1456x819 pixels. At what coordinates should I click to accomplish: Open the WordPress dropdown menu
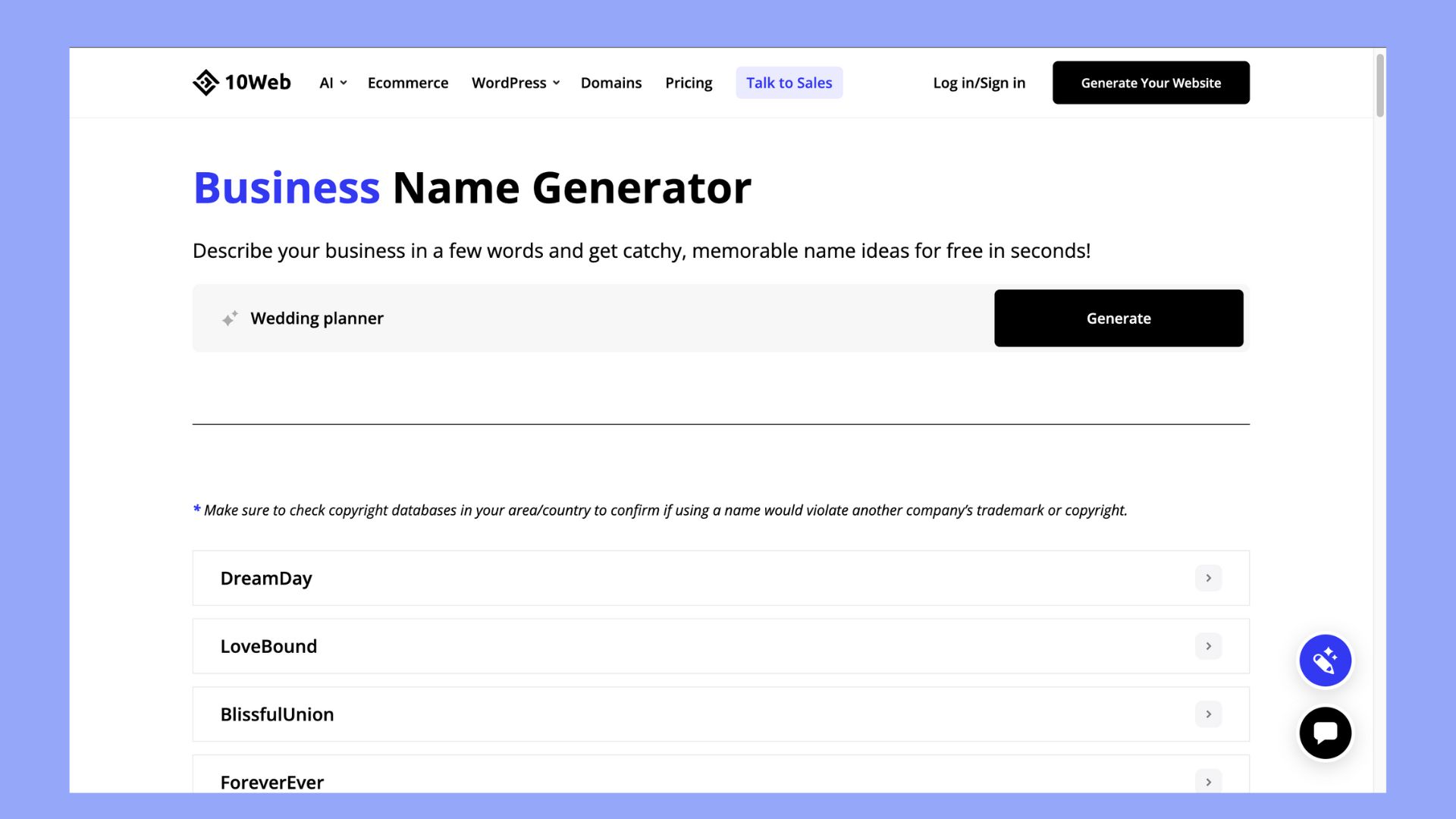515,82
